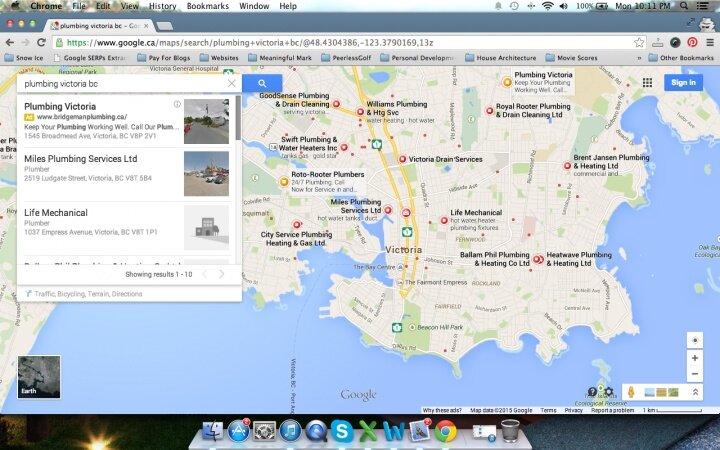Open the File menu
The width and height of the screenshot is (720, 450).
pyautogui.click(x=79, y=6)
